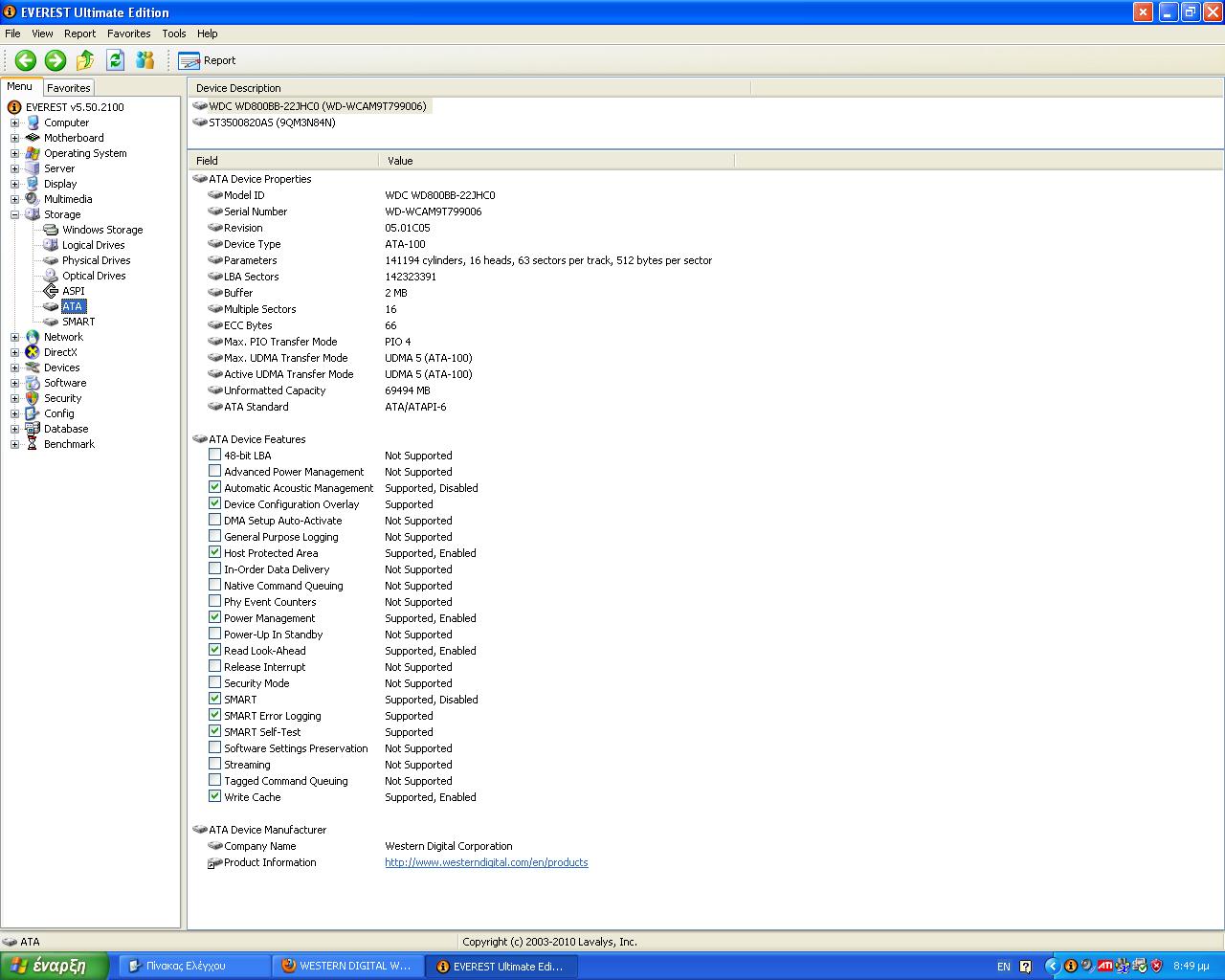
Task: Toggle the Advanced Power Management checkbox
Action: click(x=215, y=472)
